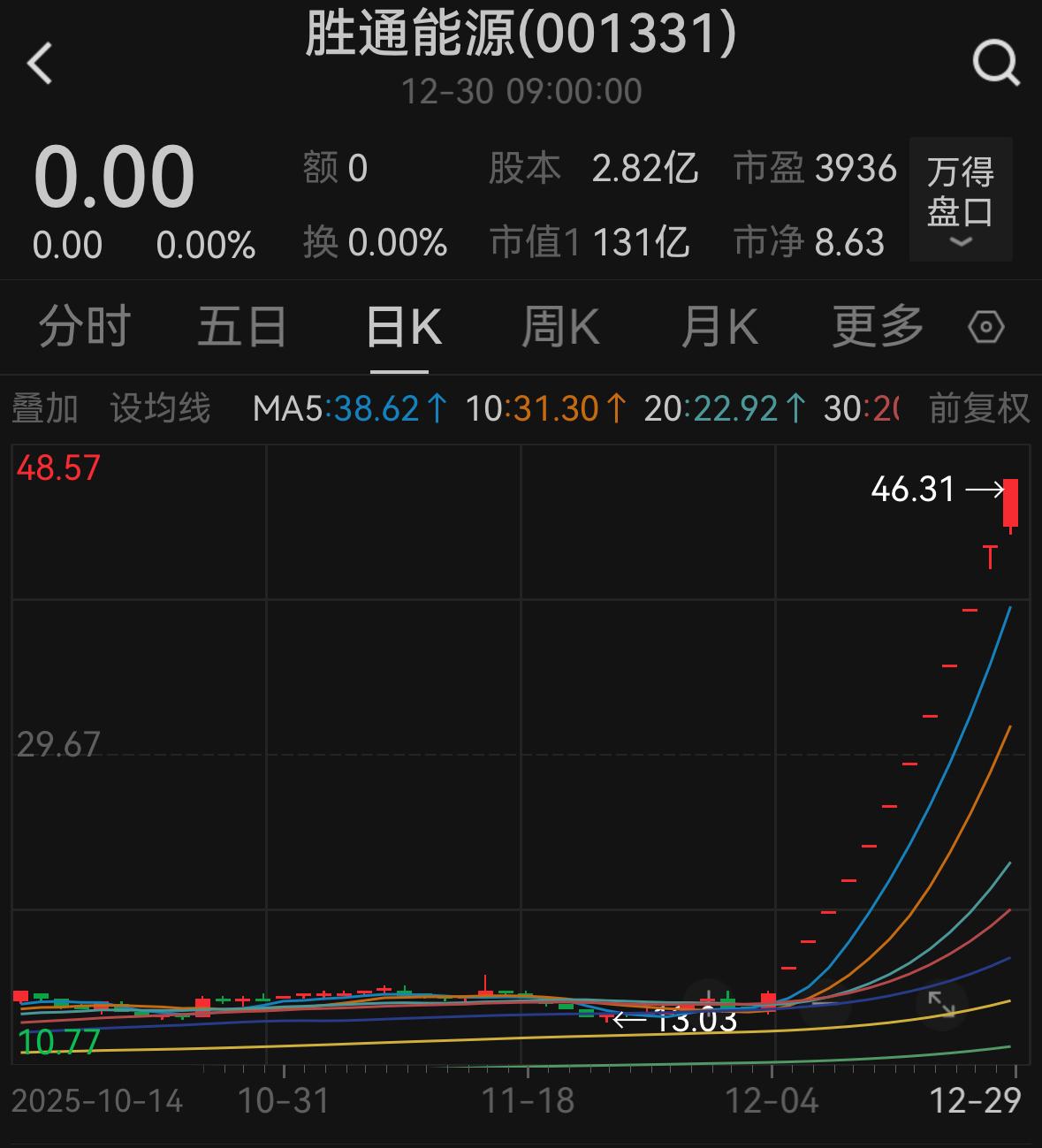1042x1148 pixels.
Task: Open 设均线 moving average settings
Action: pos(160,408)
